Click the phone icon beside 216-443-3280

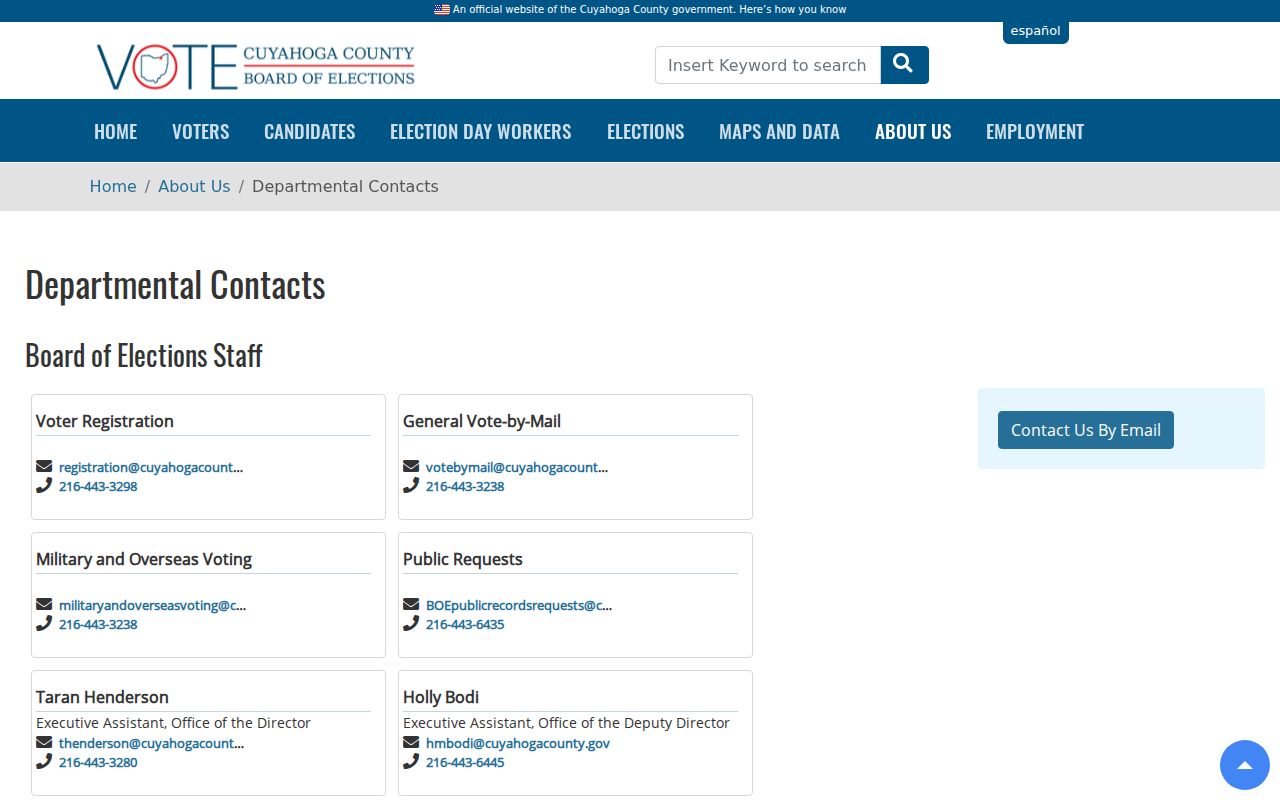point(44,762)
